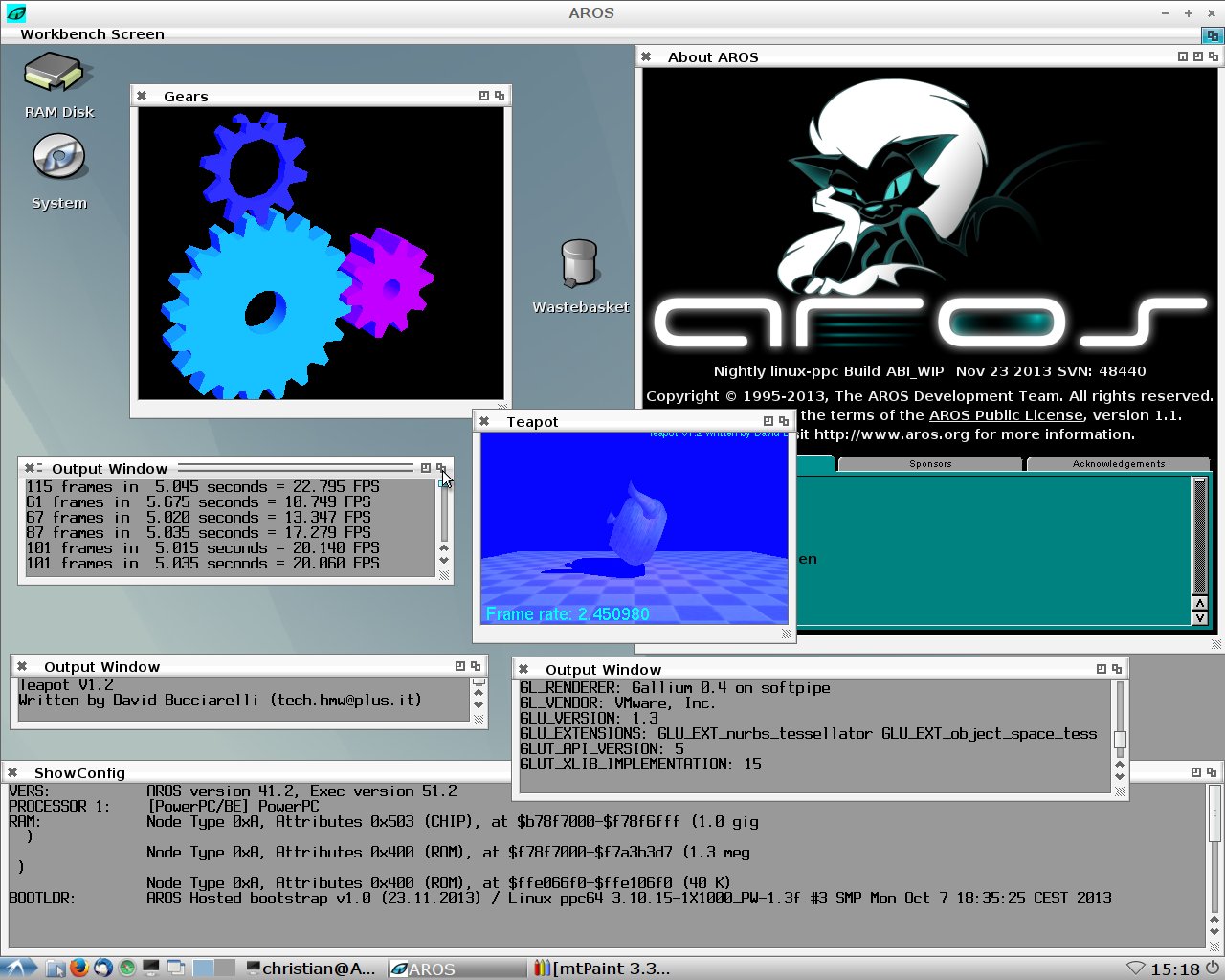1225x980 pixels.
Task: Toggle the Gears window zoom gadget
Action: pyautogui.click(x=483, y=96)
